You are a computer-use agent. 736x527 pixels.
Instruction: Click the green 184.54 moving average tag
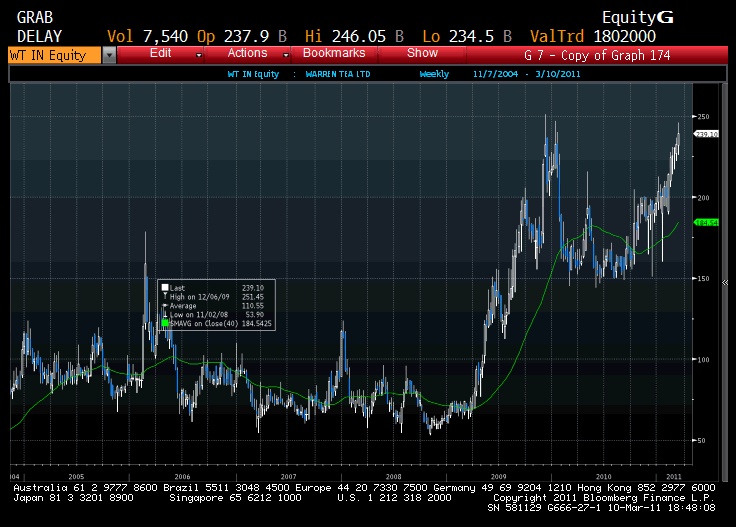click(706, 222)
